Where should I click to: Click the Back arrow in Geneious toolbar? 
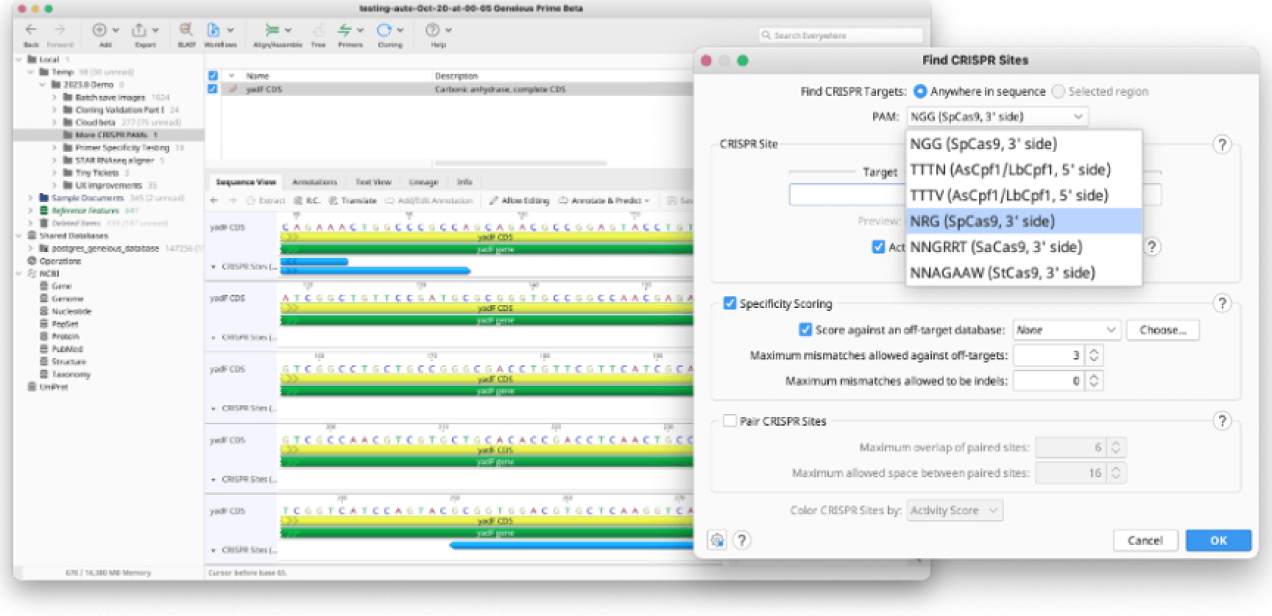(31, 30)
